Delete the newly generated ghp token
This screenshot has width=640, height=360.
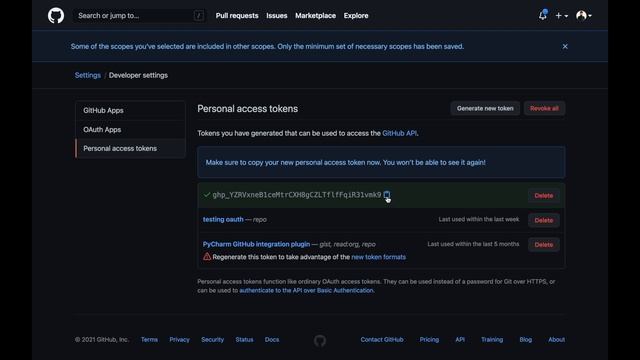coord(543,196)
